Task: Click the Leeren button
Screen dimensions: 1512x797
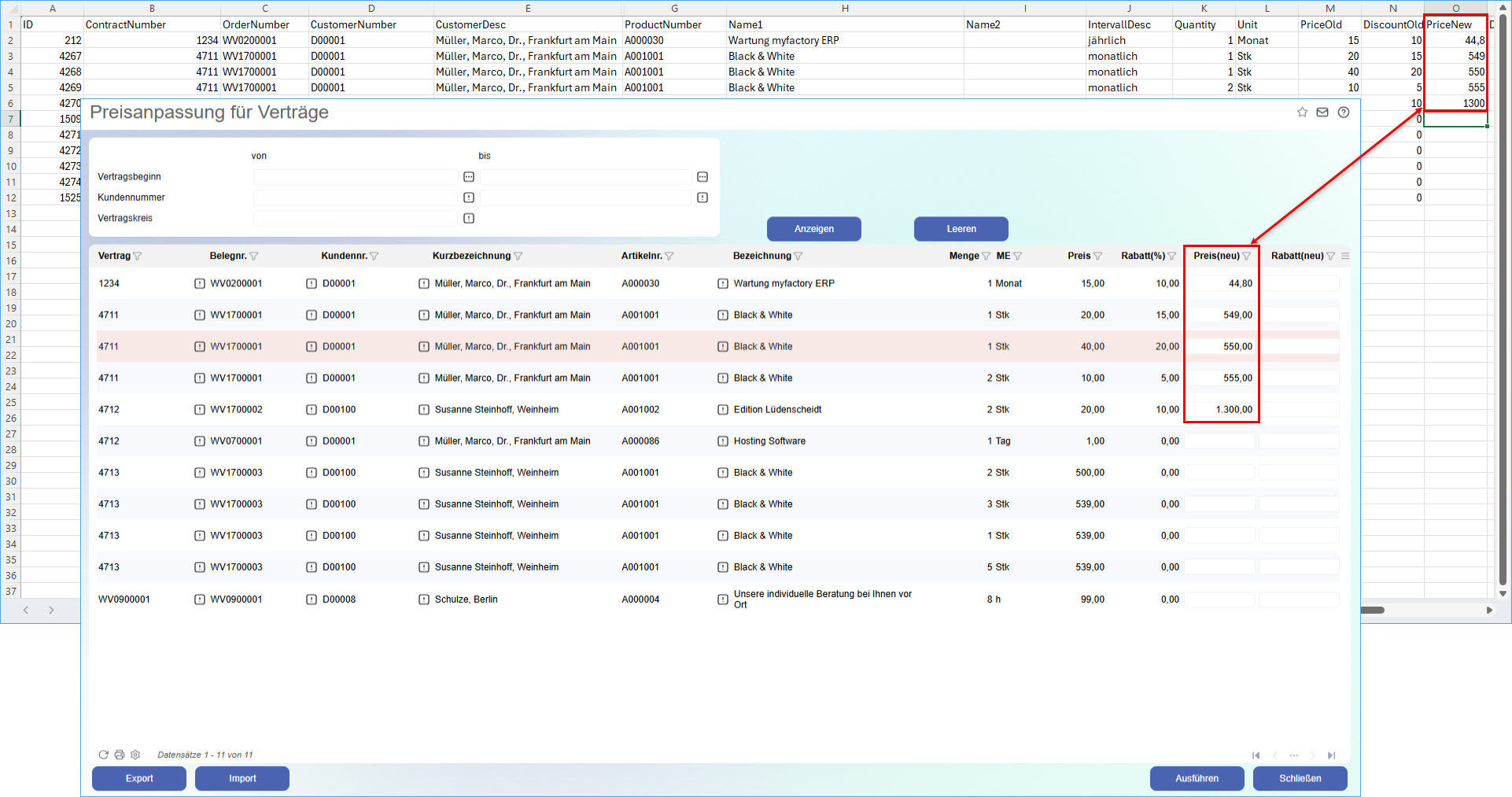Action: click(x=961, y=229)
